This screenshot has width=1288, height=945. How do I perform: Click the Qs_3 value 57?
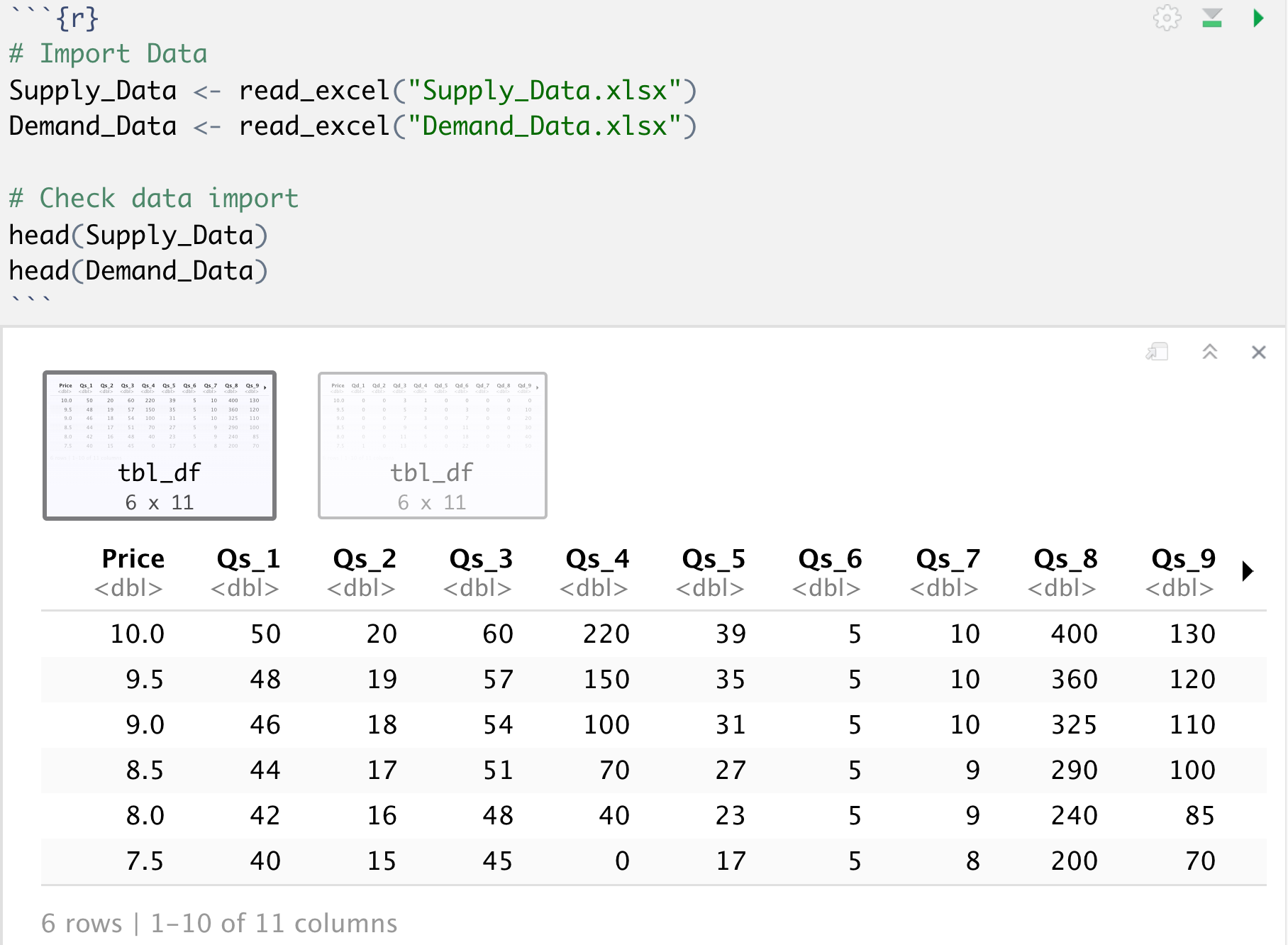[x=498, y=679]
